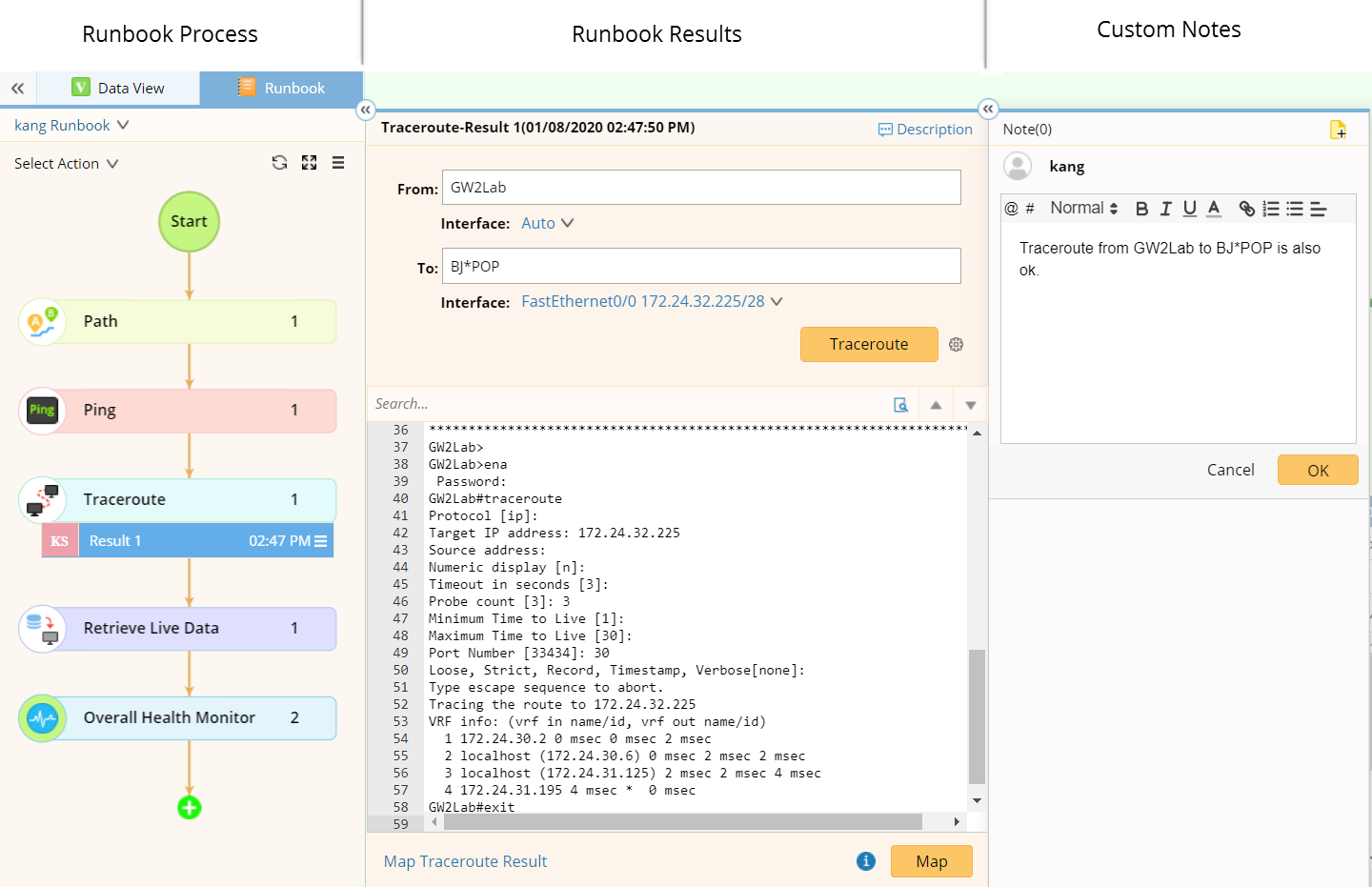The height and width of the screenshot is (887, 1372).
Task: Insert a link in the note editor
Action: (1246, 209)
